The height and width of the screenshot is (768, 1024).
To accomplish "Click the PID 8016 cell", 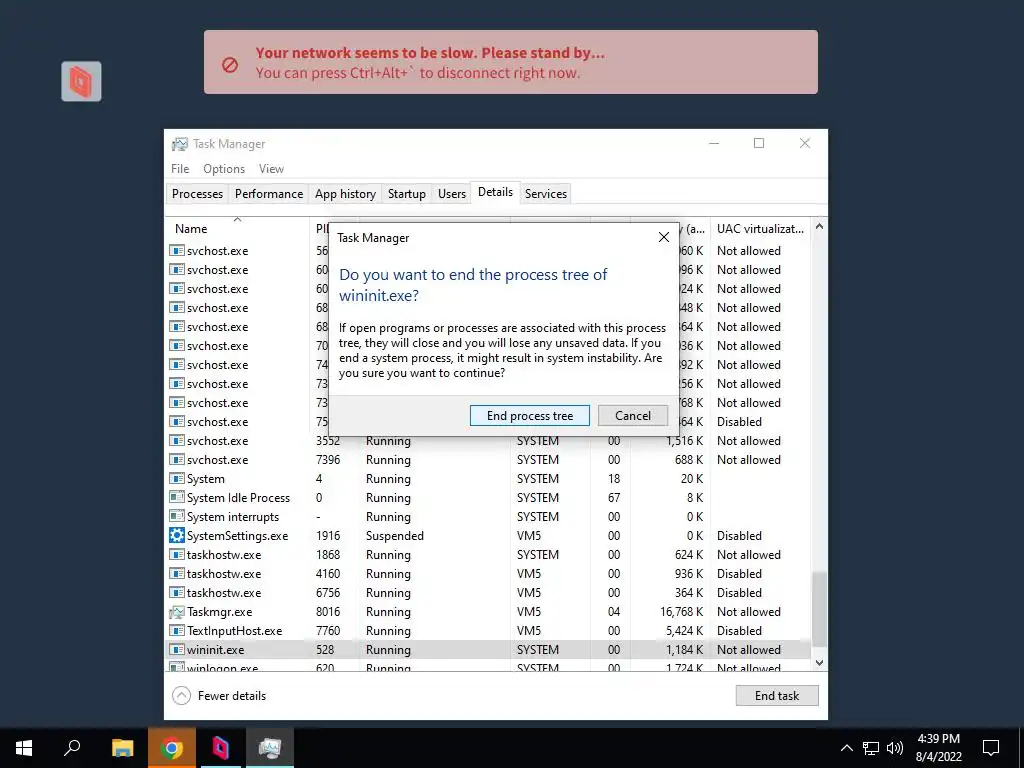I will [x=328, y=612].
